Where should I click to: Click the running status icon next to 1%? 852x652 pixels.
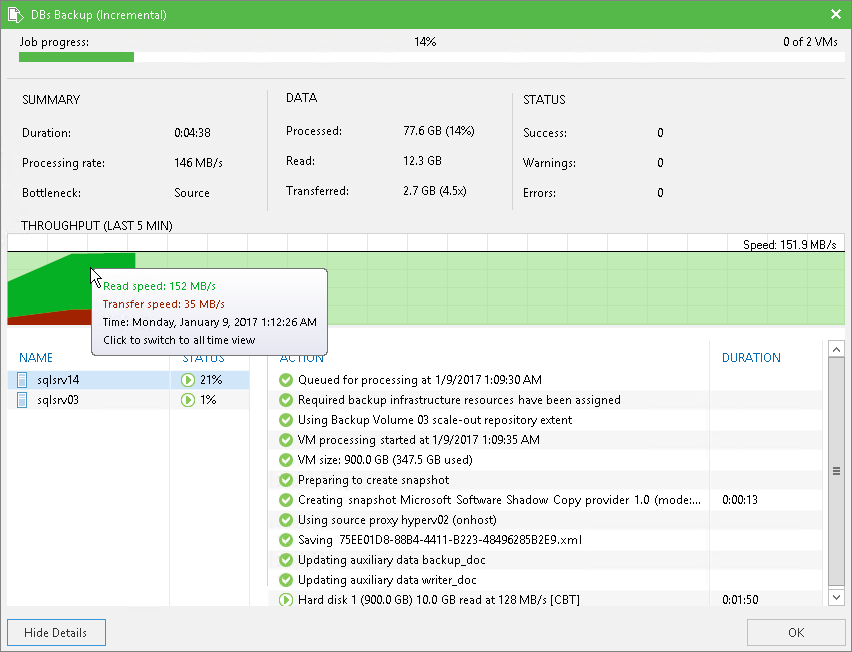(188, 400)
